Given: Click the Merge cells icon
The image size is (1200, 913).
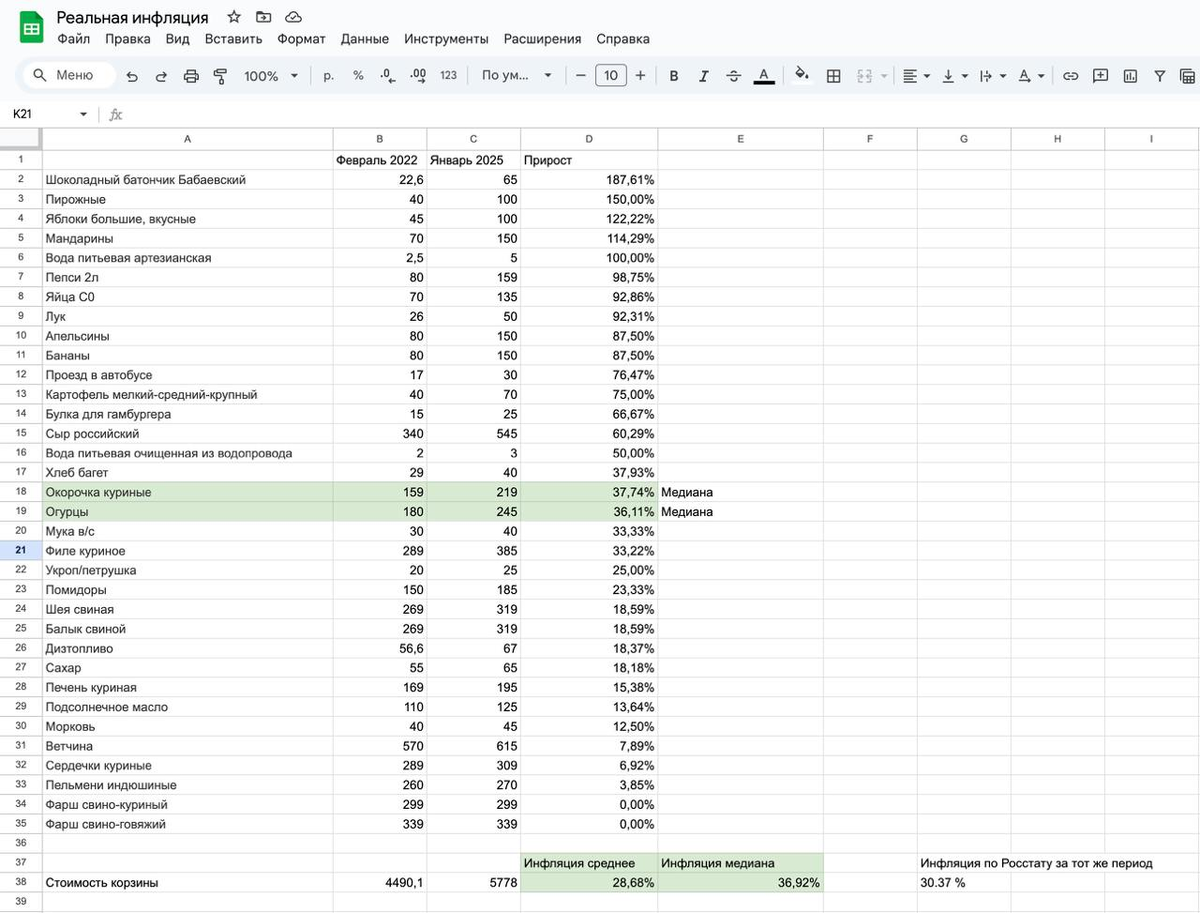Looking at the screenshot, I should pos(864,75).
